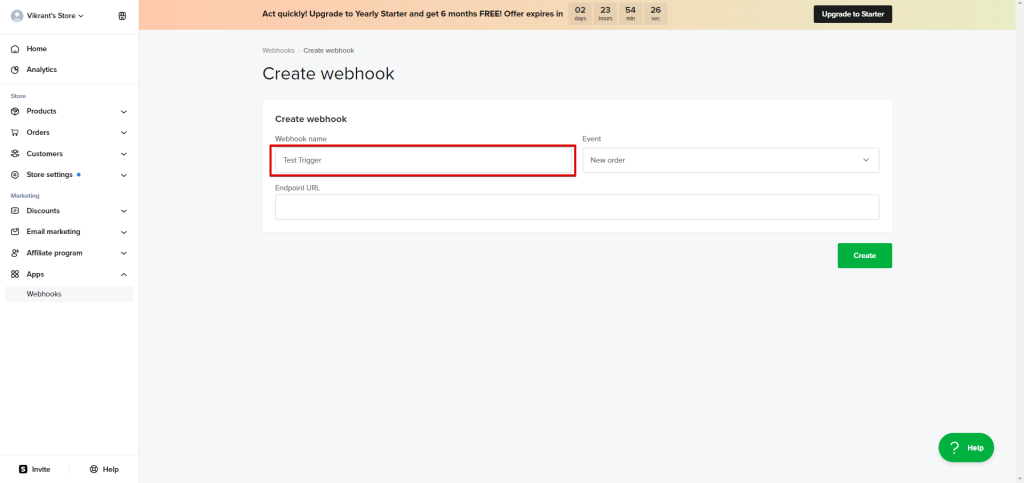The image size is (1024, 483).
Task: Click the Products box icon
Action: 15,111
